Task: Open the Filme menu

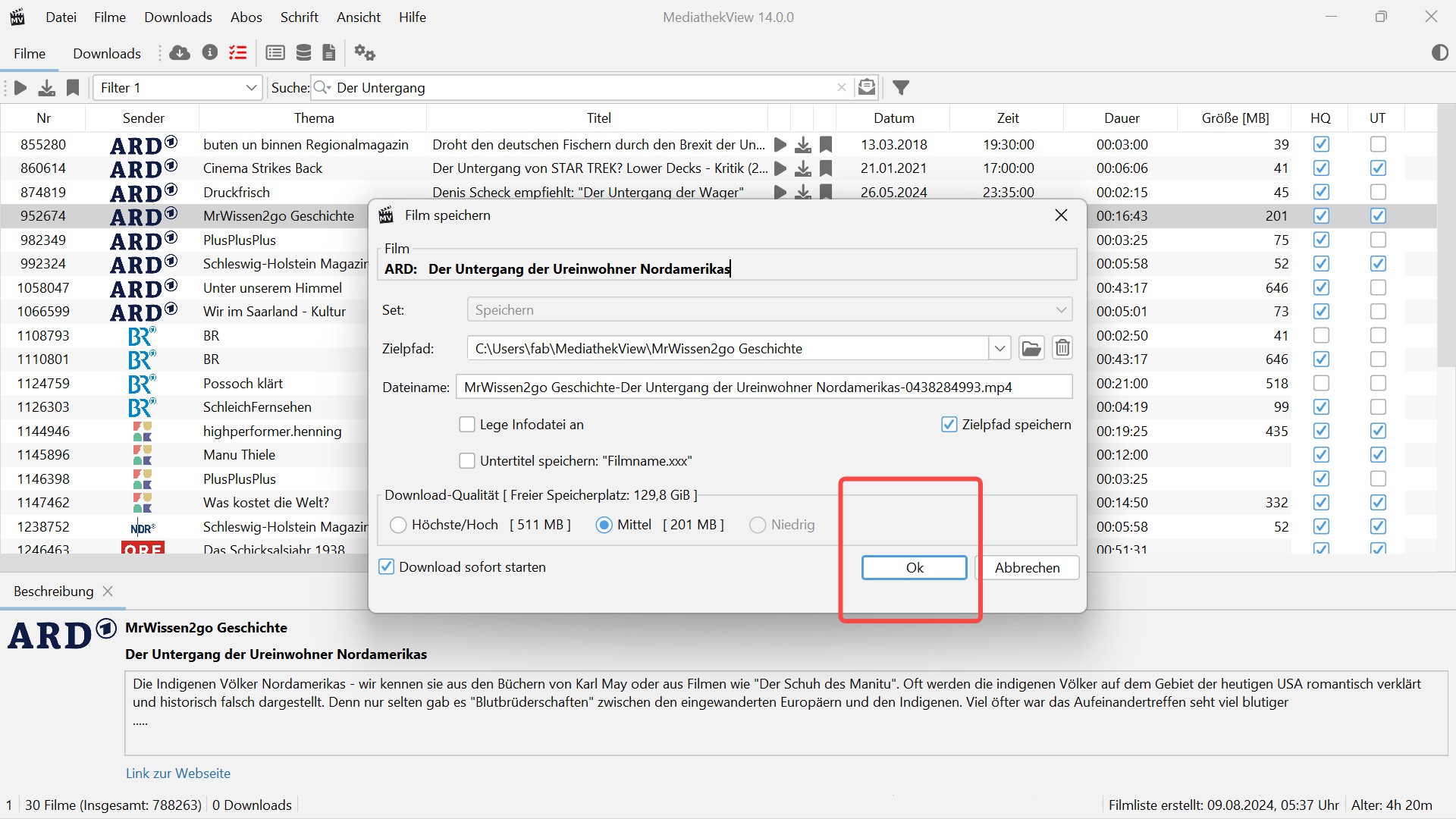Action: pyautogui.click(x=110, y=17)
